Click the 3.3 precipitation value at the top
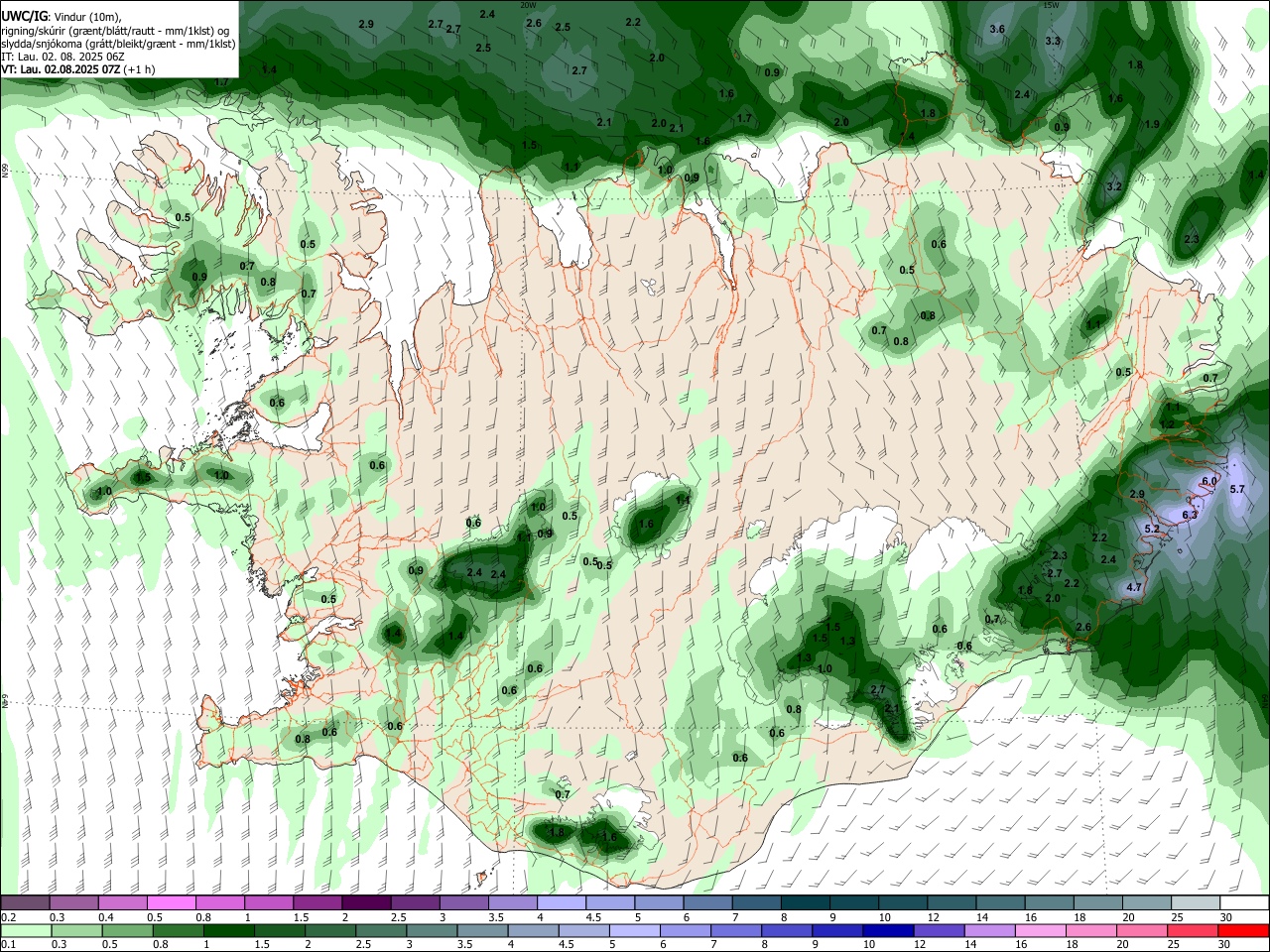1270x952 pixels. pos(1053,42)
